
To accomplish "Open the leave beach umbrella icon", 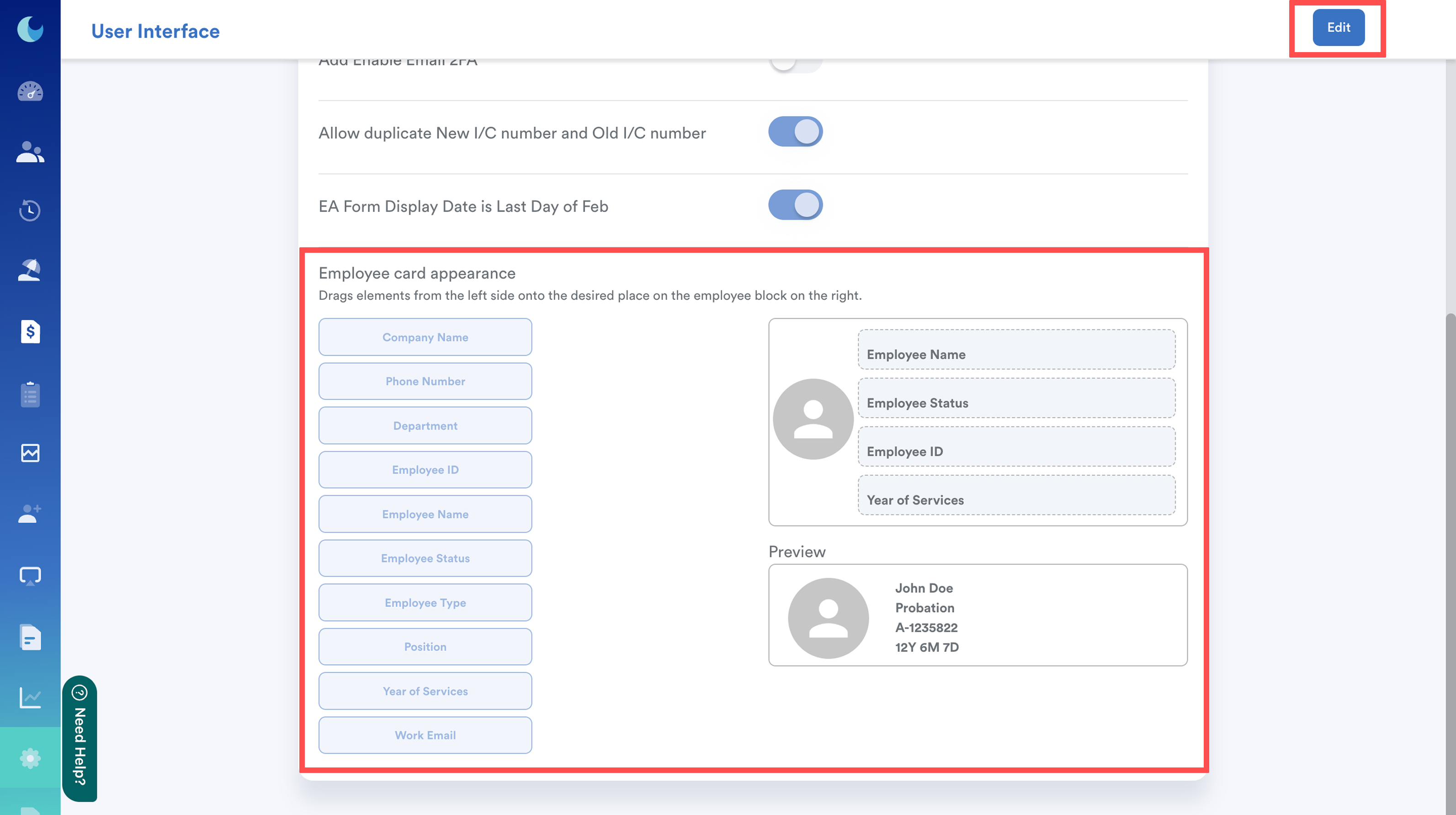I will point(30,270).
